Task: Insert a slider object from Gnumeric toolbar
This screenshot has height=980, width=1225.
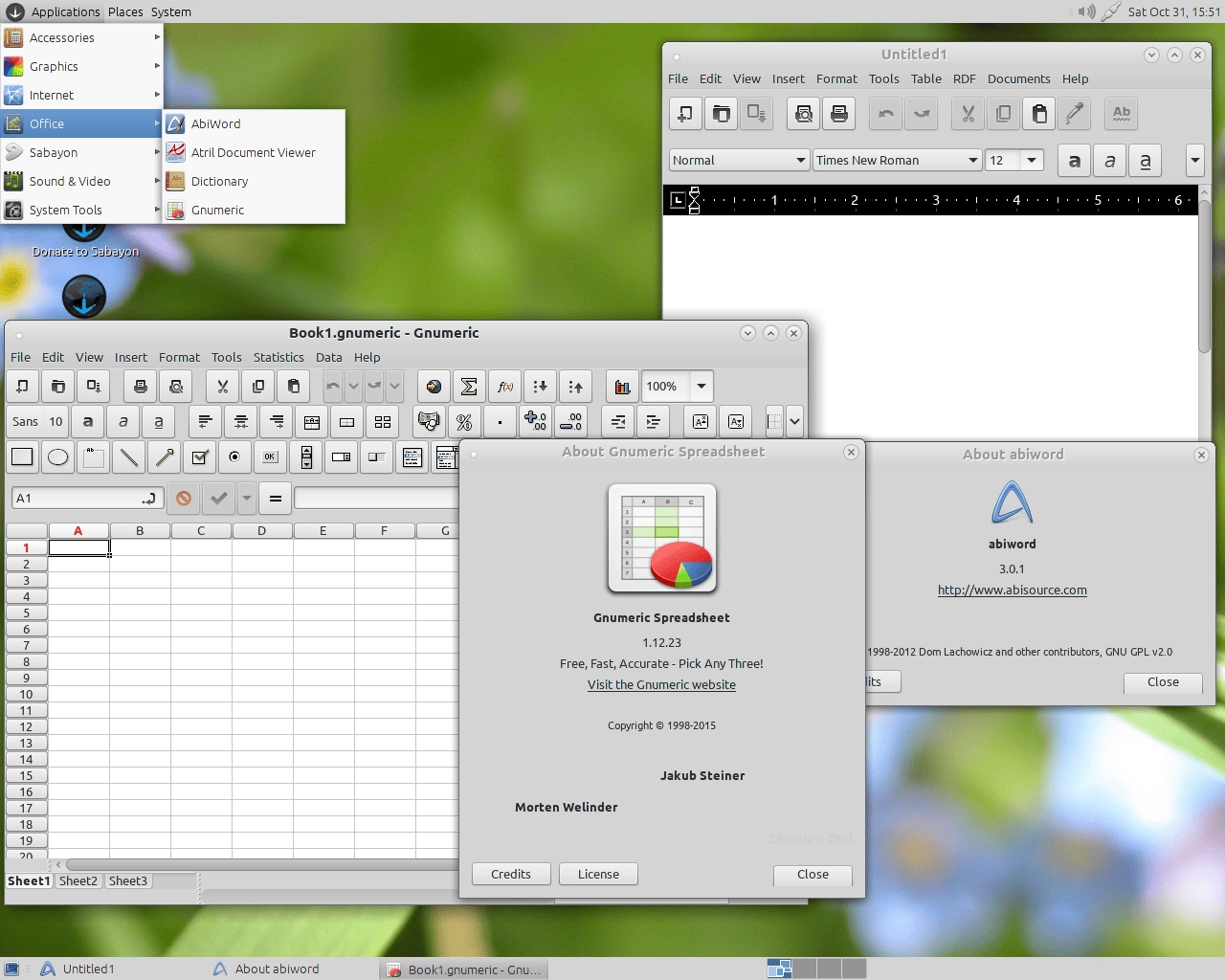Action: pos(377,457)
